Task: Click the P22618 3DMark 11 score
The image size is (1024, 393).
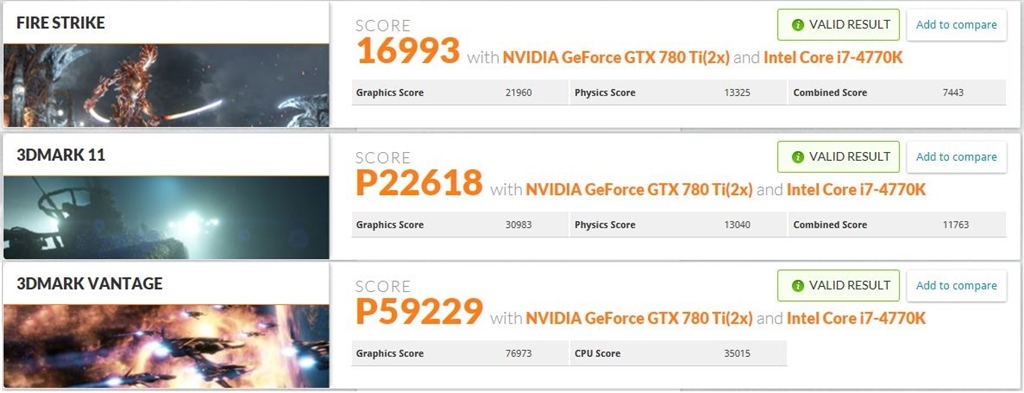Action: (419, 183)
